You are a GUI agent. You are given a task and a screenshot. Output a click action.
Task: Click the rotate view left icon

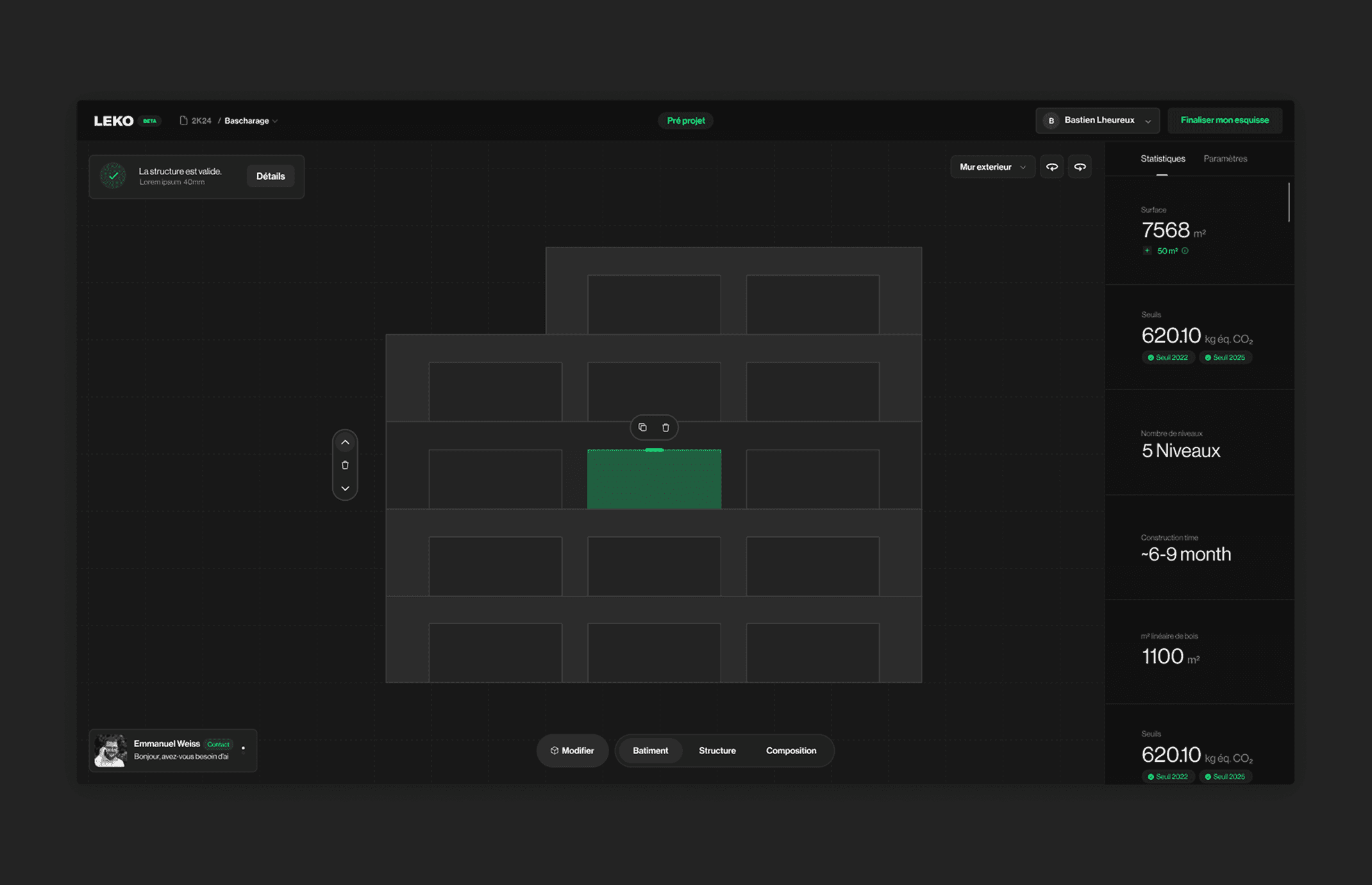point(1051,167)
